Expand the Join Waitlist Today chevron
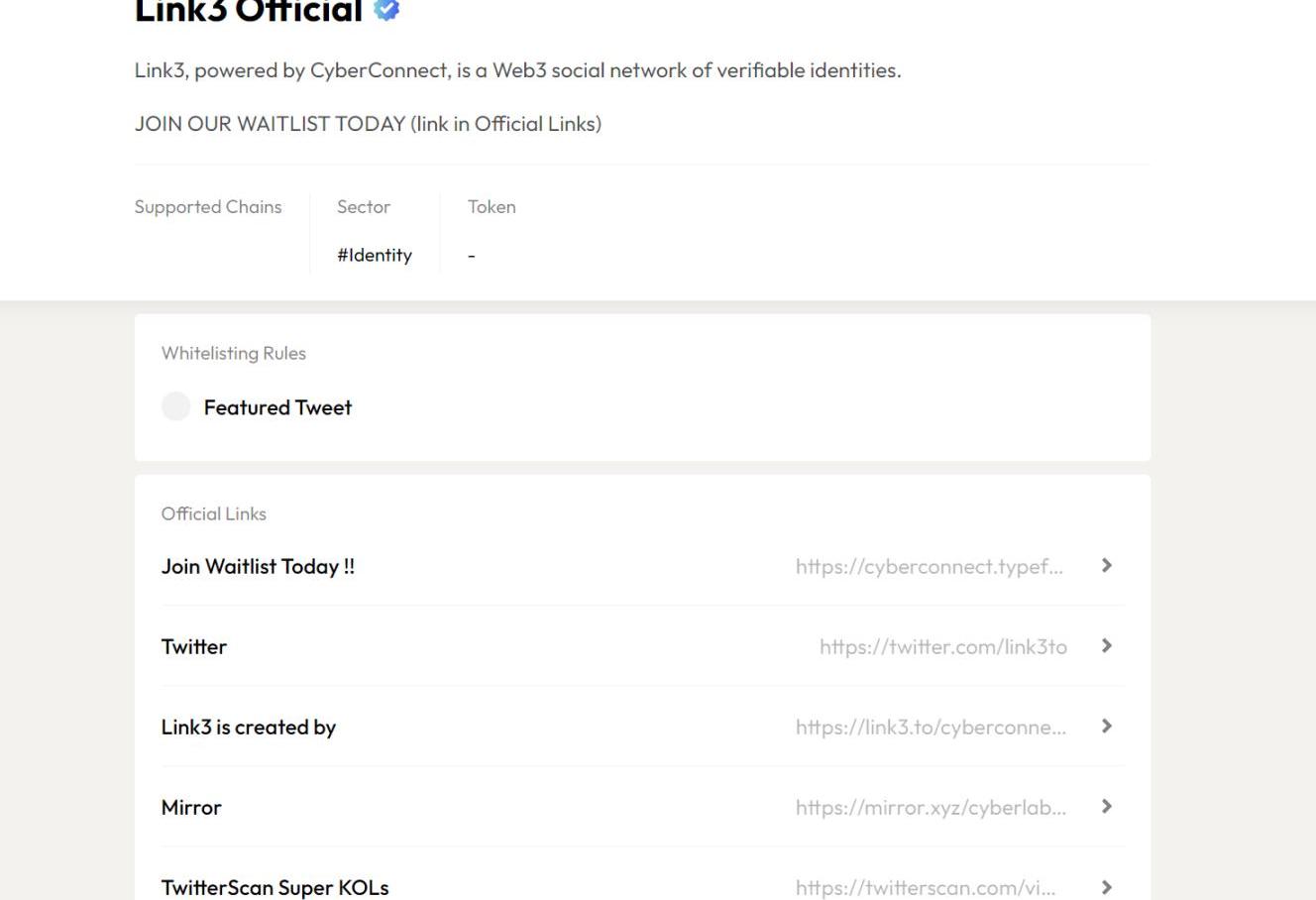The image size is (1316, 900). [1107, 565]
